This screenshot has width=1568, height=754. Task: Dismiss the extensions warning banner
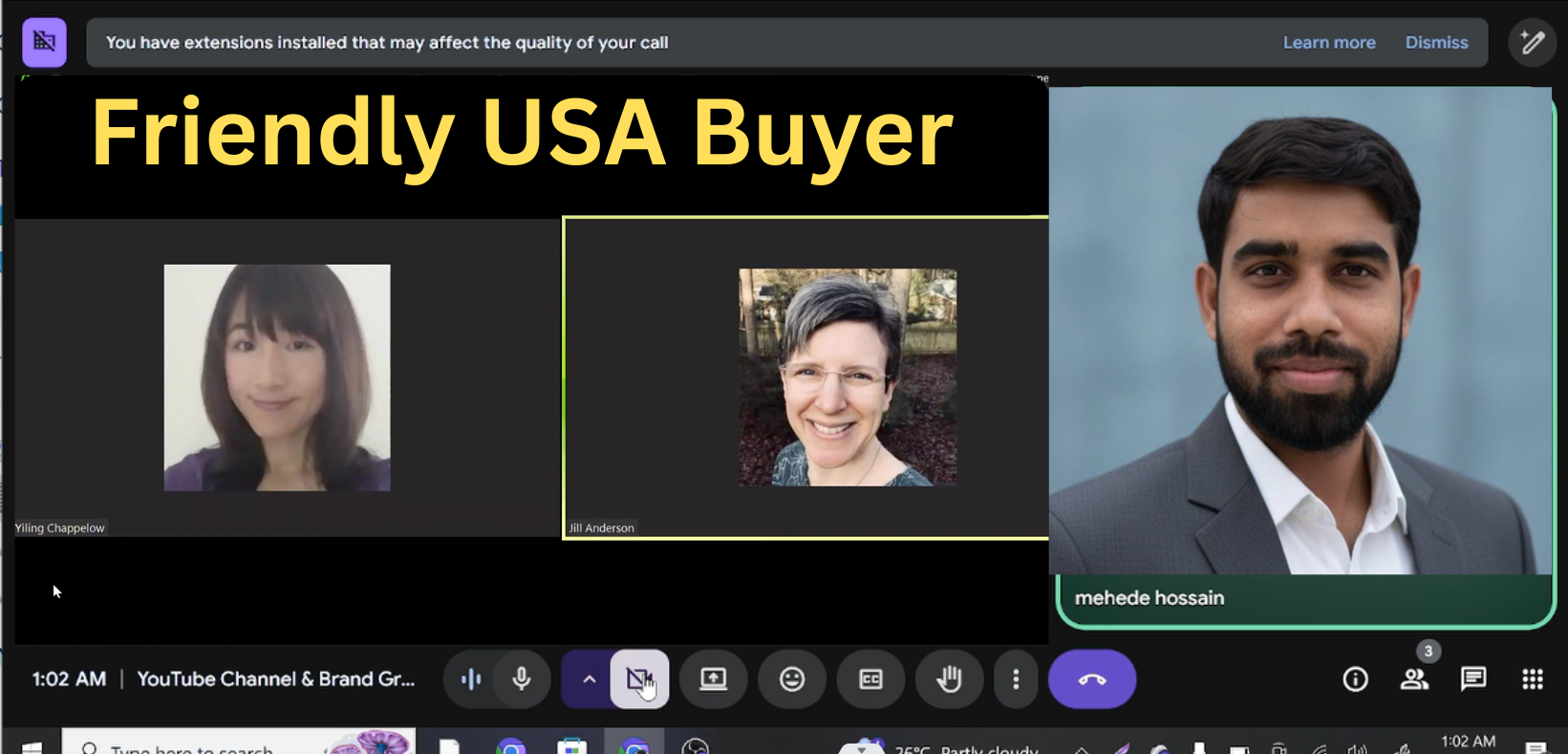pyautogui.click(x=1436, y=42)
